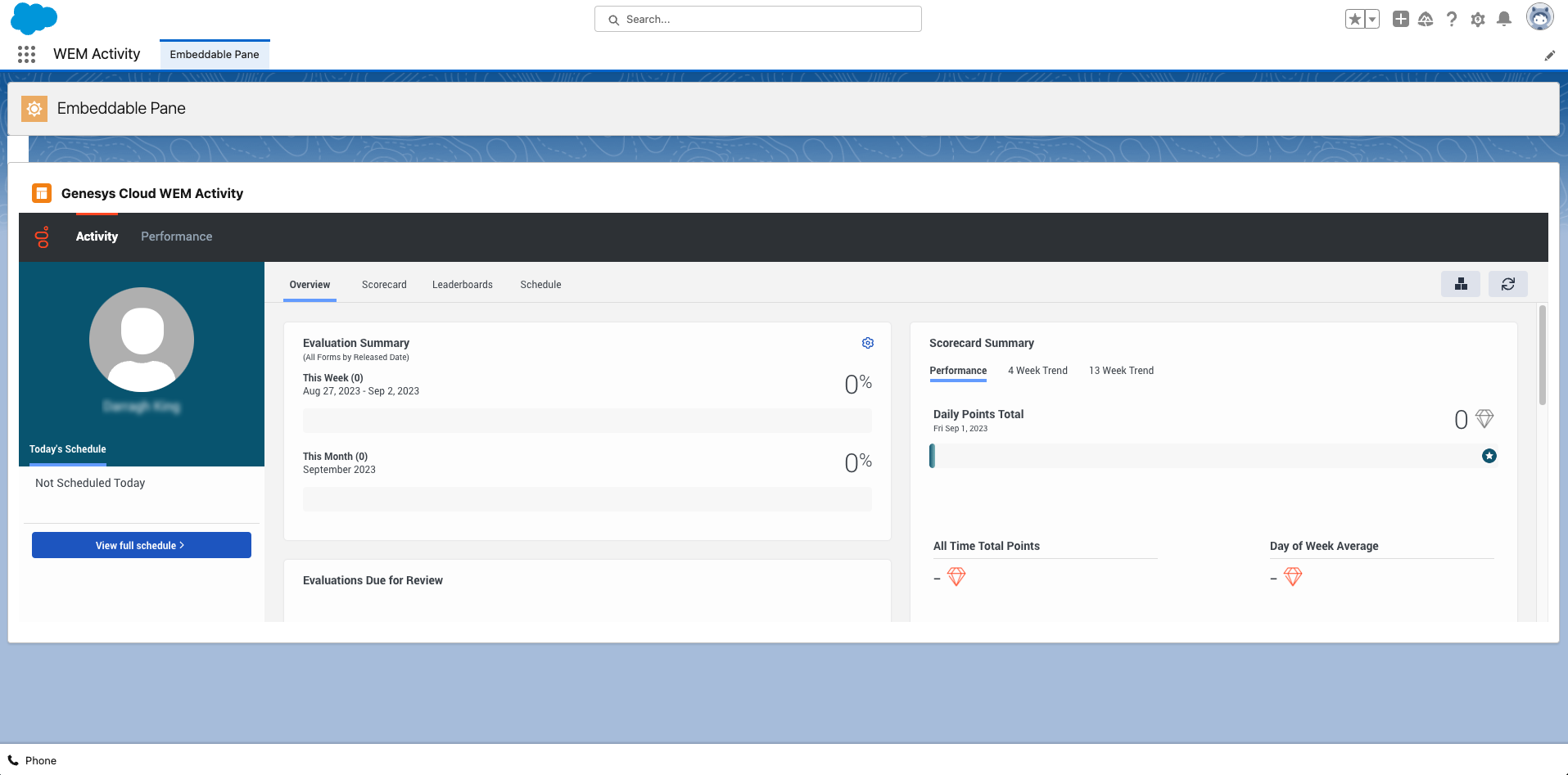Switch to the Performance top tab
This screenshot has height=775, width=1568.
[176, 237]
